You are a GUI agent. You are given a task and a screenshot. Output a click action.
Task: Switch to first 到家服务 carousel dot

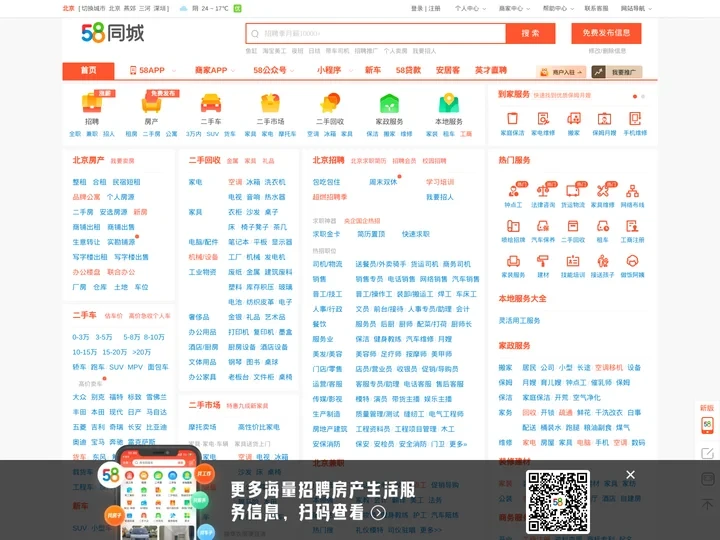tap(635, 96)
